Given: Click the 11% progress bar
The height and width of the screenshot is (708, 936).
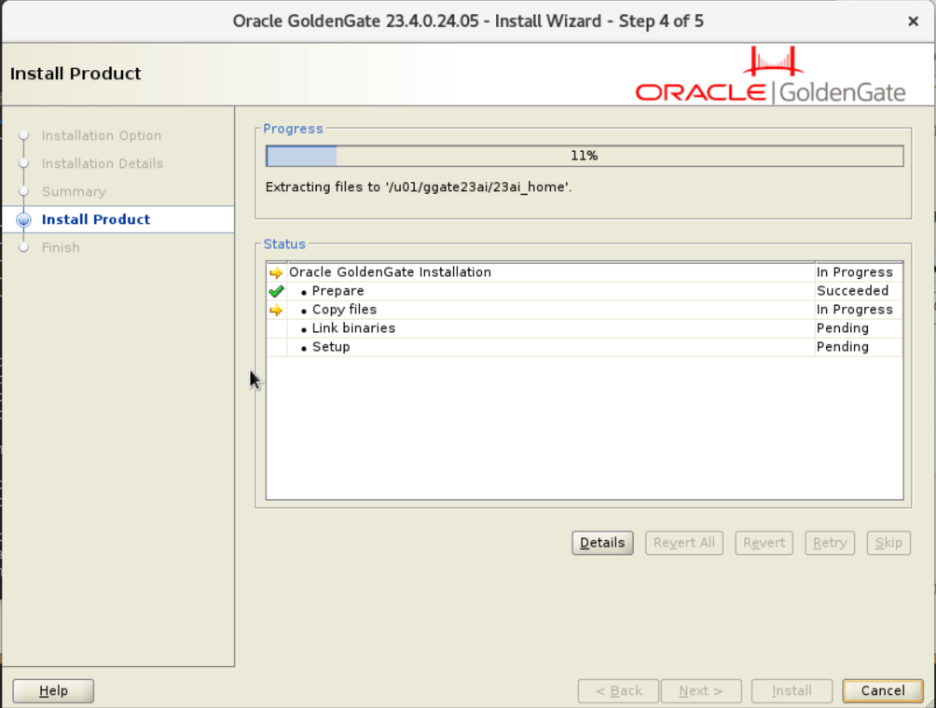Looking at the screenshot, I should pos(584,156).
